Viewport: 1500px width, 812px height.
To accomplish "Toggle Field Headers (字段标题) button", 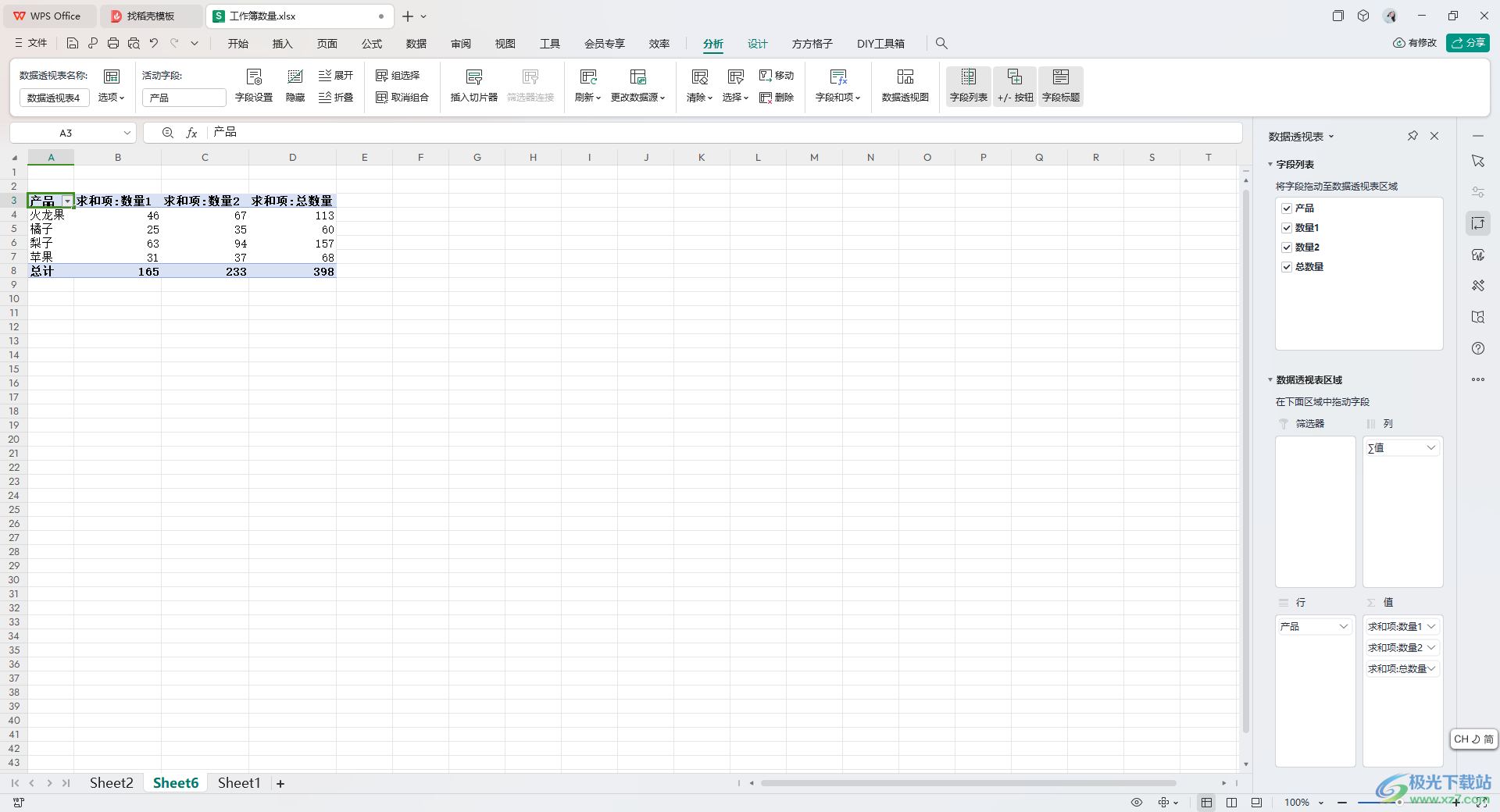I will [1061, 86].
